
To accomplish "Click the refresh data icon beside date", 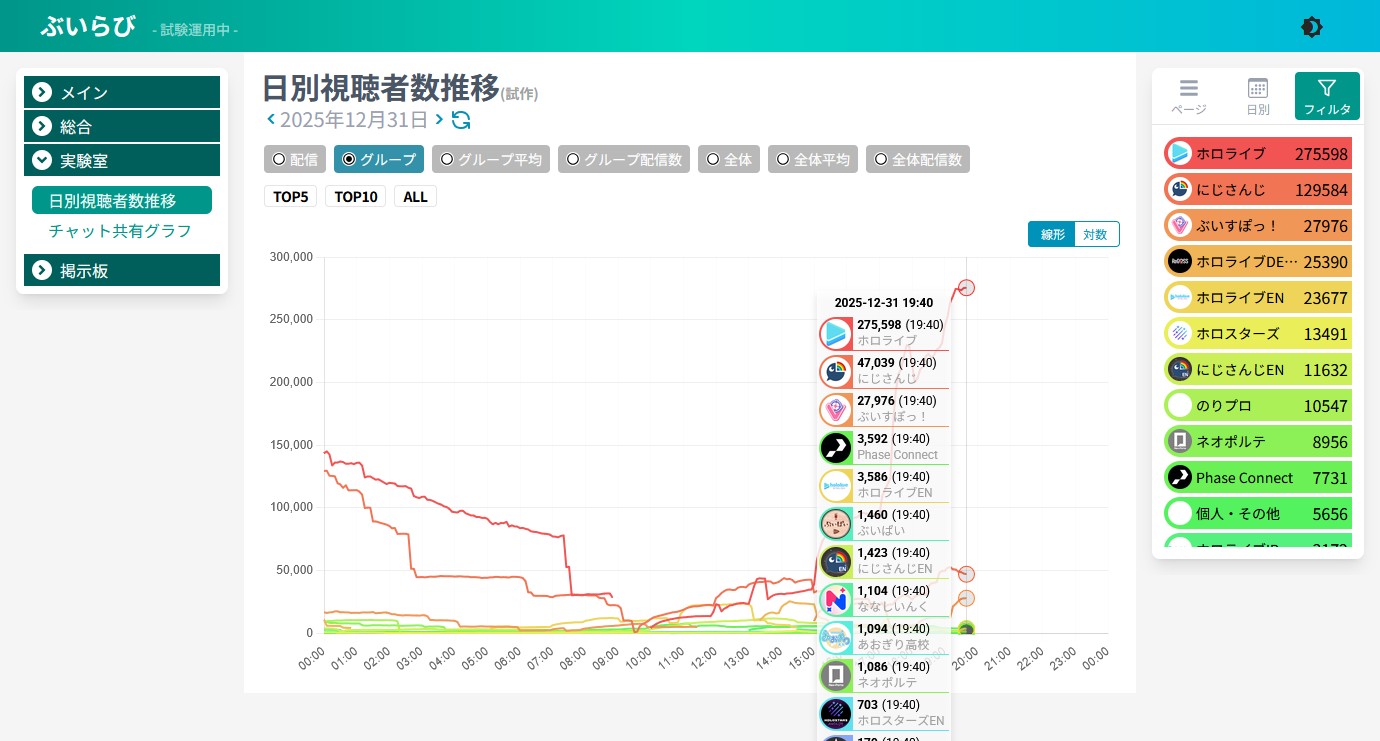I will (x=461, y=120).
